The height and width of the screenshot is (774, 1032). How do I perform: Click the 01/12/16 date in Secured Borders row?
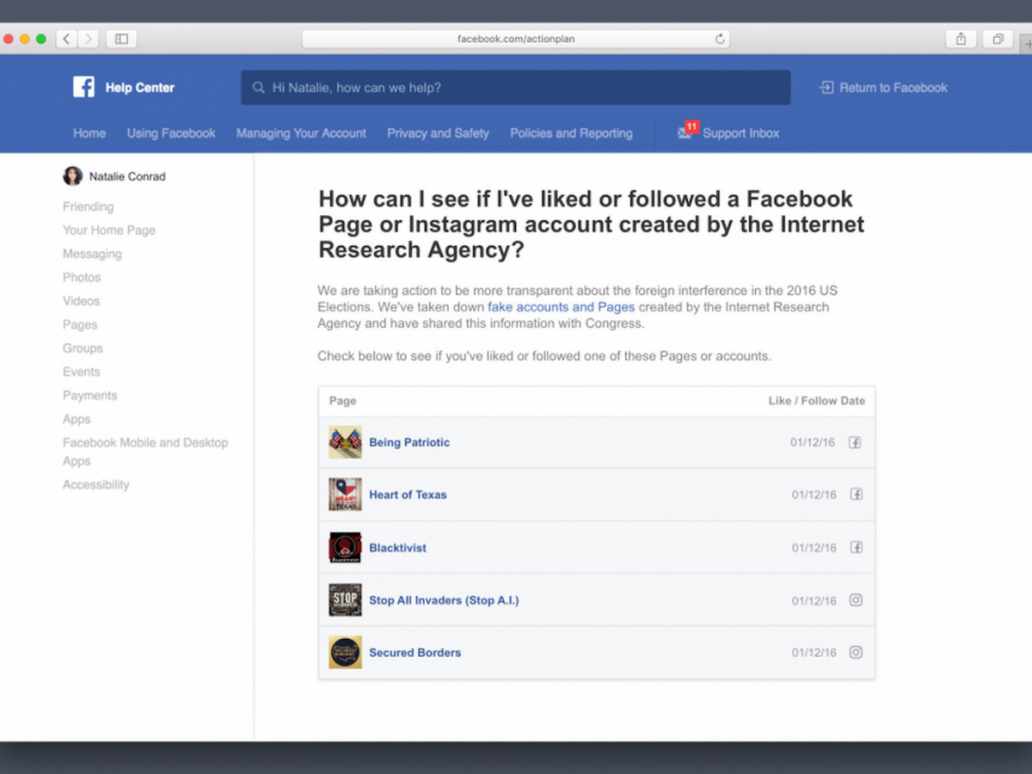coord(813,652)
